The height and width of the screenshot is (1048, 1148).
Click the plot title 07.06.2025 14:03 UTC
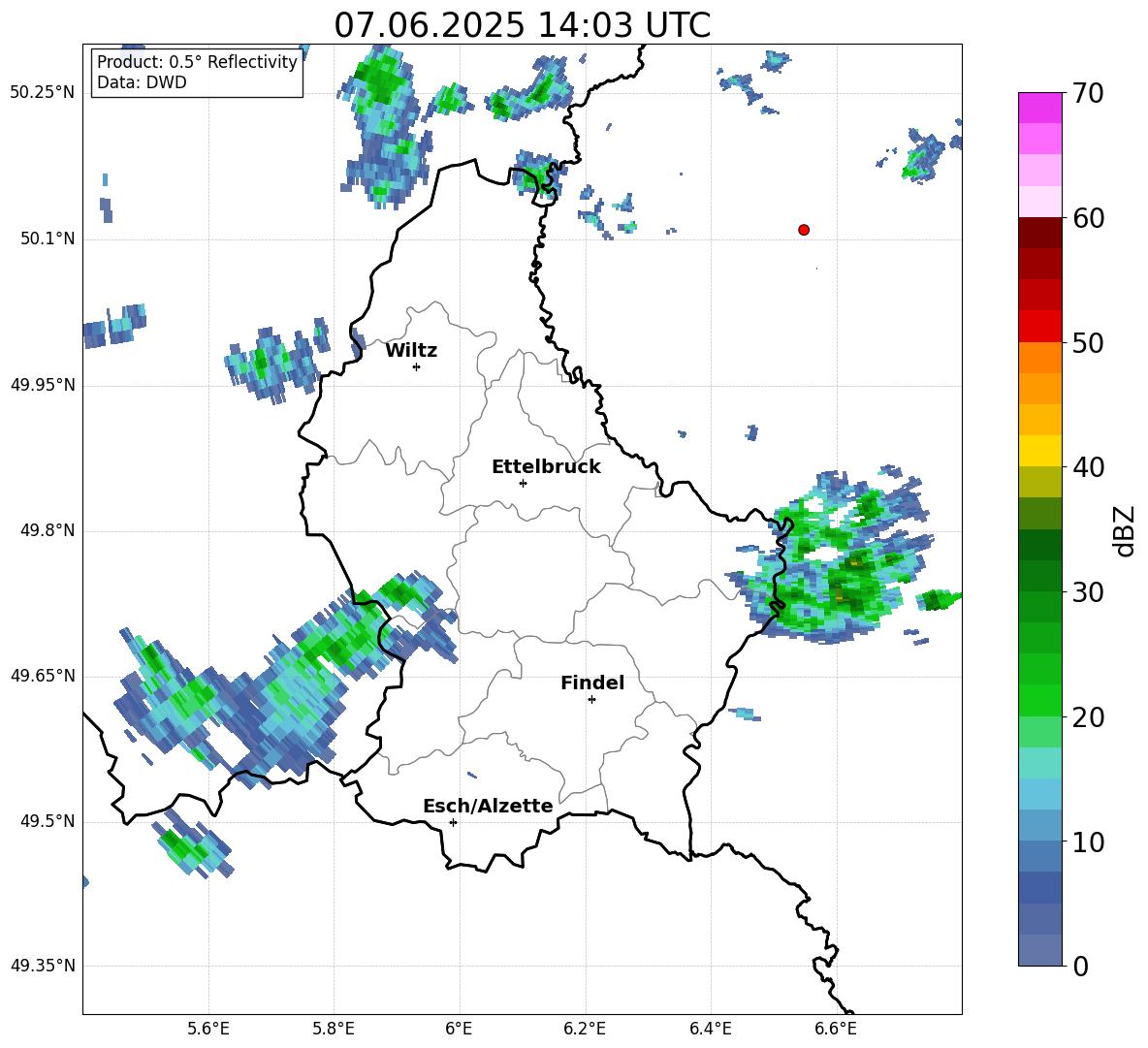click(x=522, y=25)
